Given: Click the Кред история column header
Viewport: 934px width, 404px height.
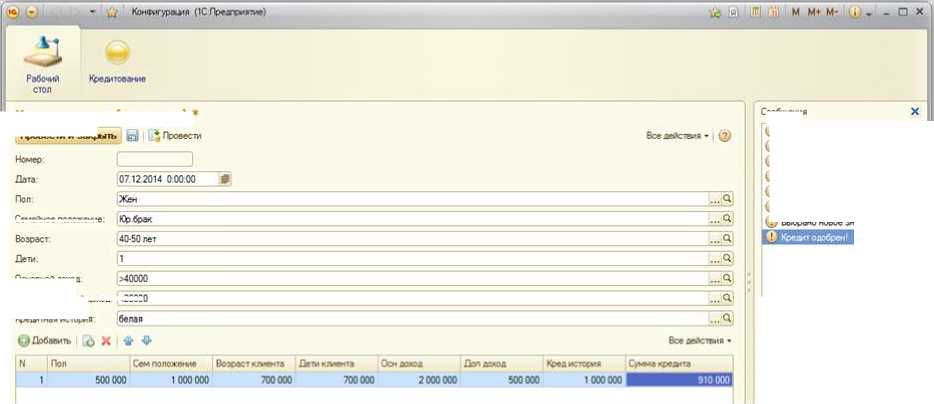Looking at the screenshot, I should tap(585, 363).
